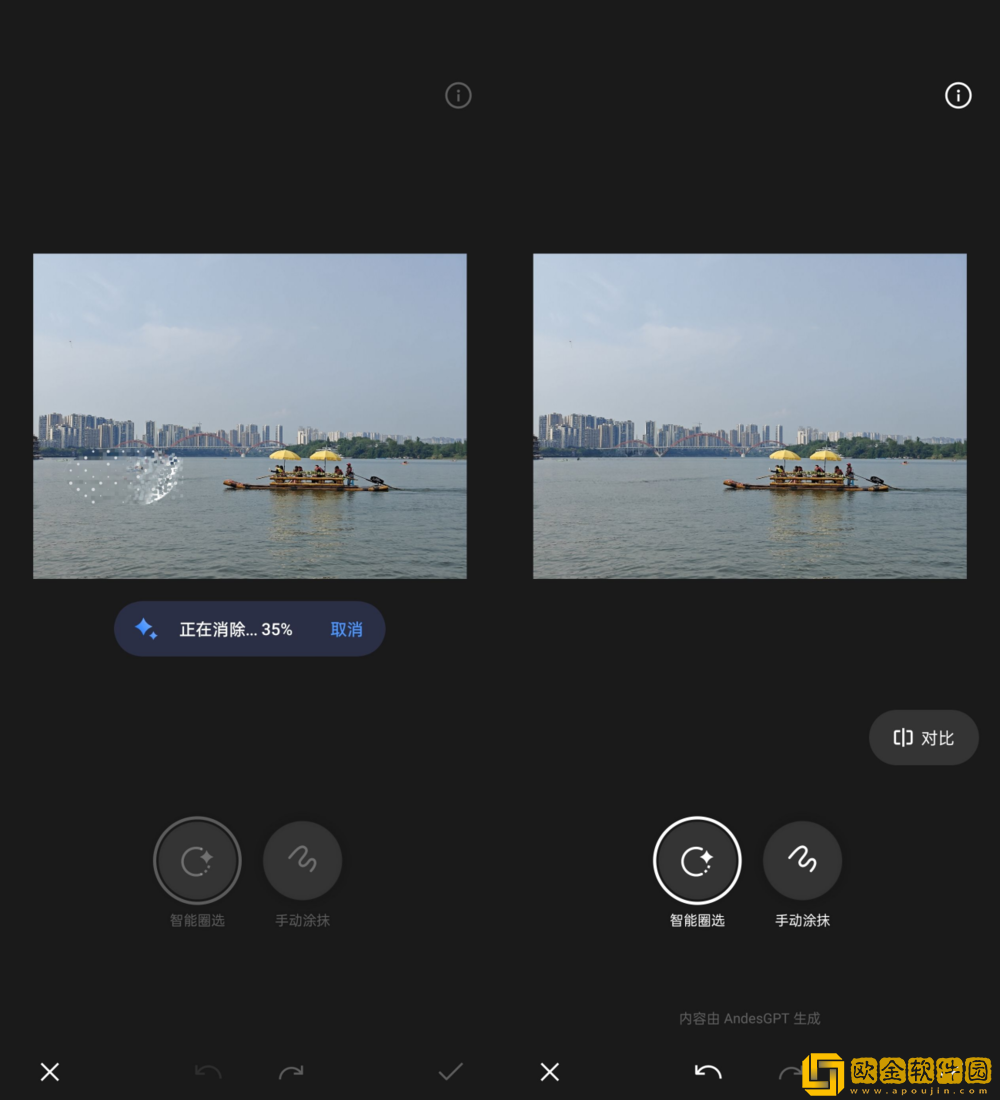Select the Manual Smear (手动涂抹) tool
Image resolution: width=1000 pixels, height=1100 pixels.
point(802,859)
